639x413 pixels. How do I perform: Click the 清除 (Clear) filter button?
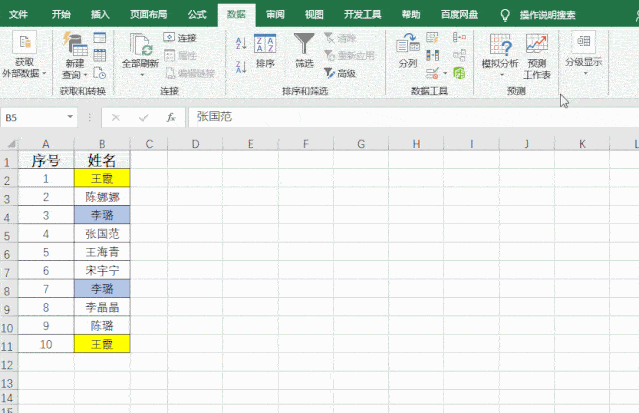[x=340, y=38]
